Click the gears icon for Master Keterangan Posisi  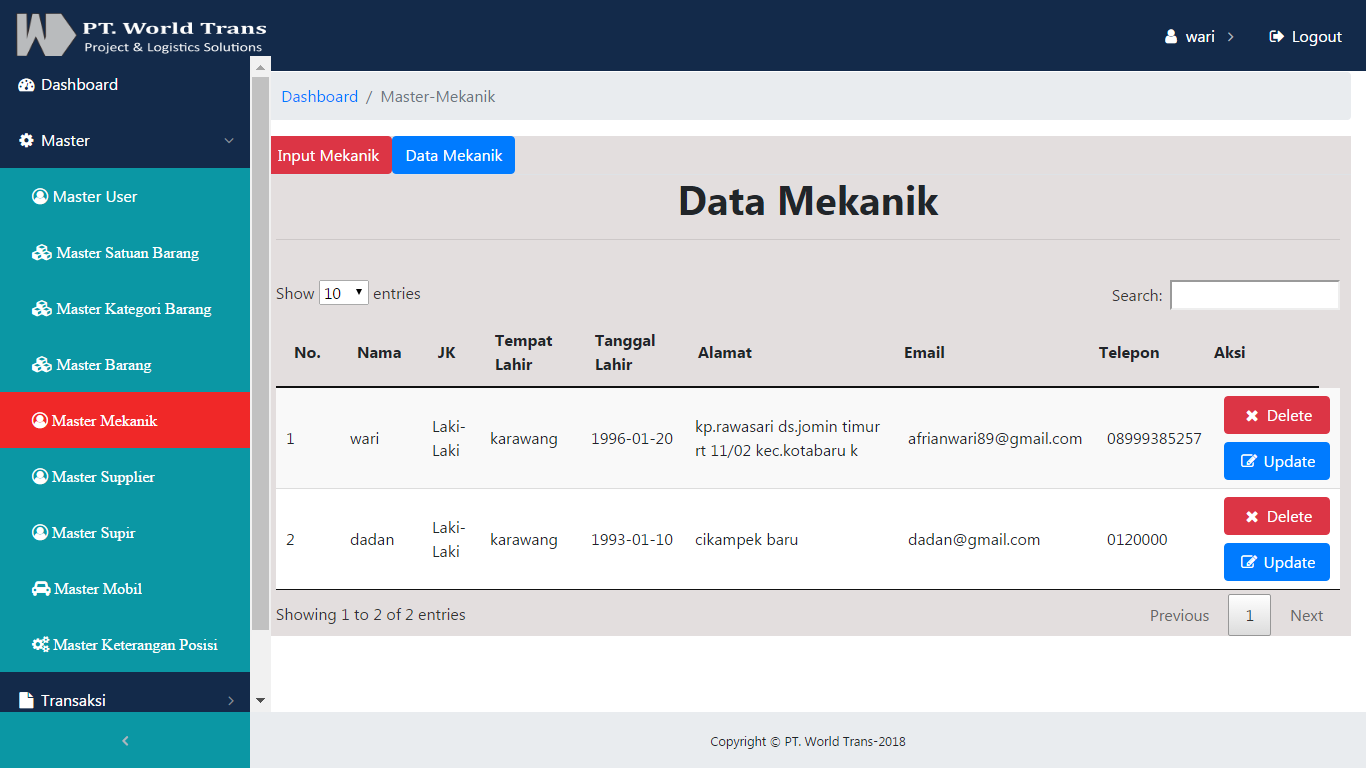coord(41,645)
